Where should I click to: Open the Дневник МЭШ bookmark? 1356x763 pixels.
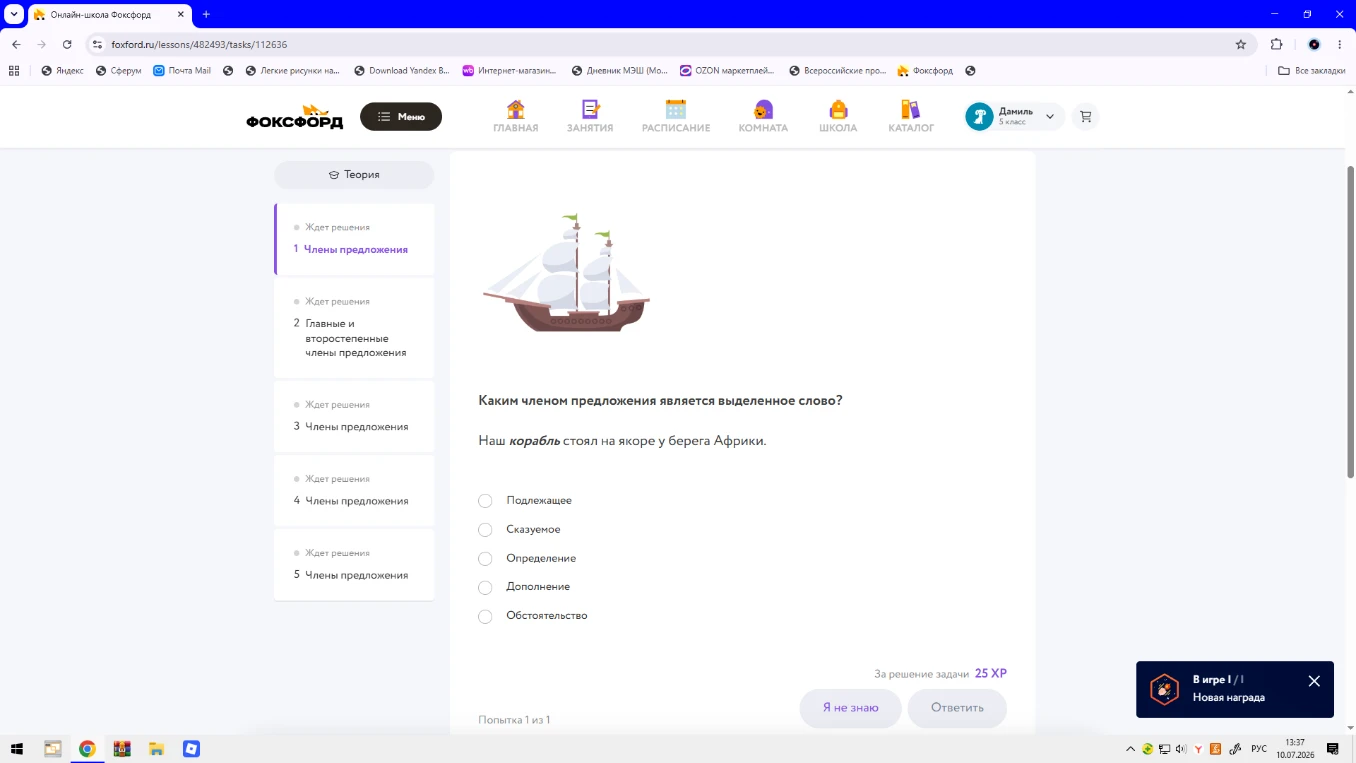(x=619, y=71)
